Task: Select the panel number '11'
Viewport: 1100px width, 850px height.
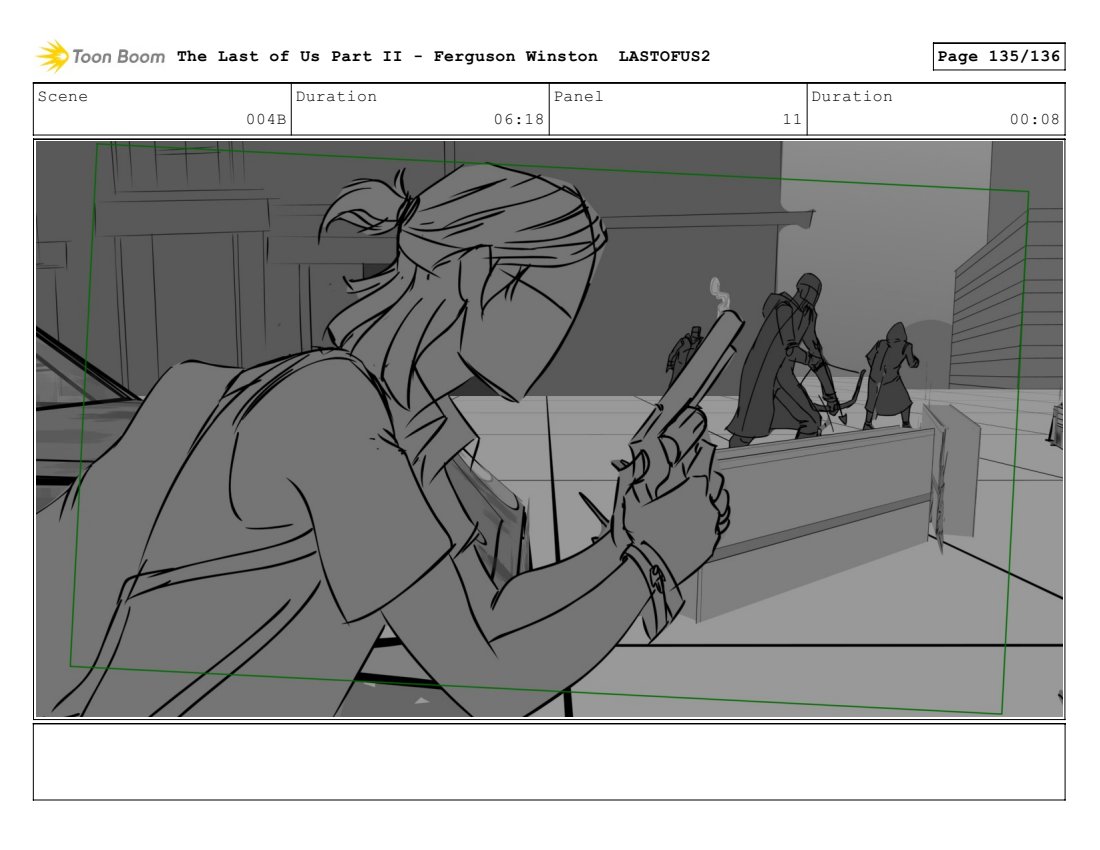Action: coord(792,119)
